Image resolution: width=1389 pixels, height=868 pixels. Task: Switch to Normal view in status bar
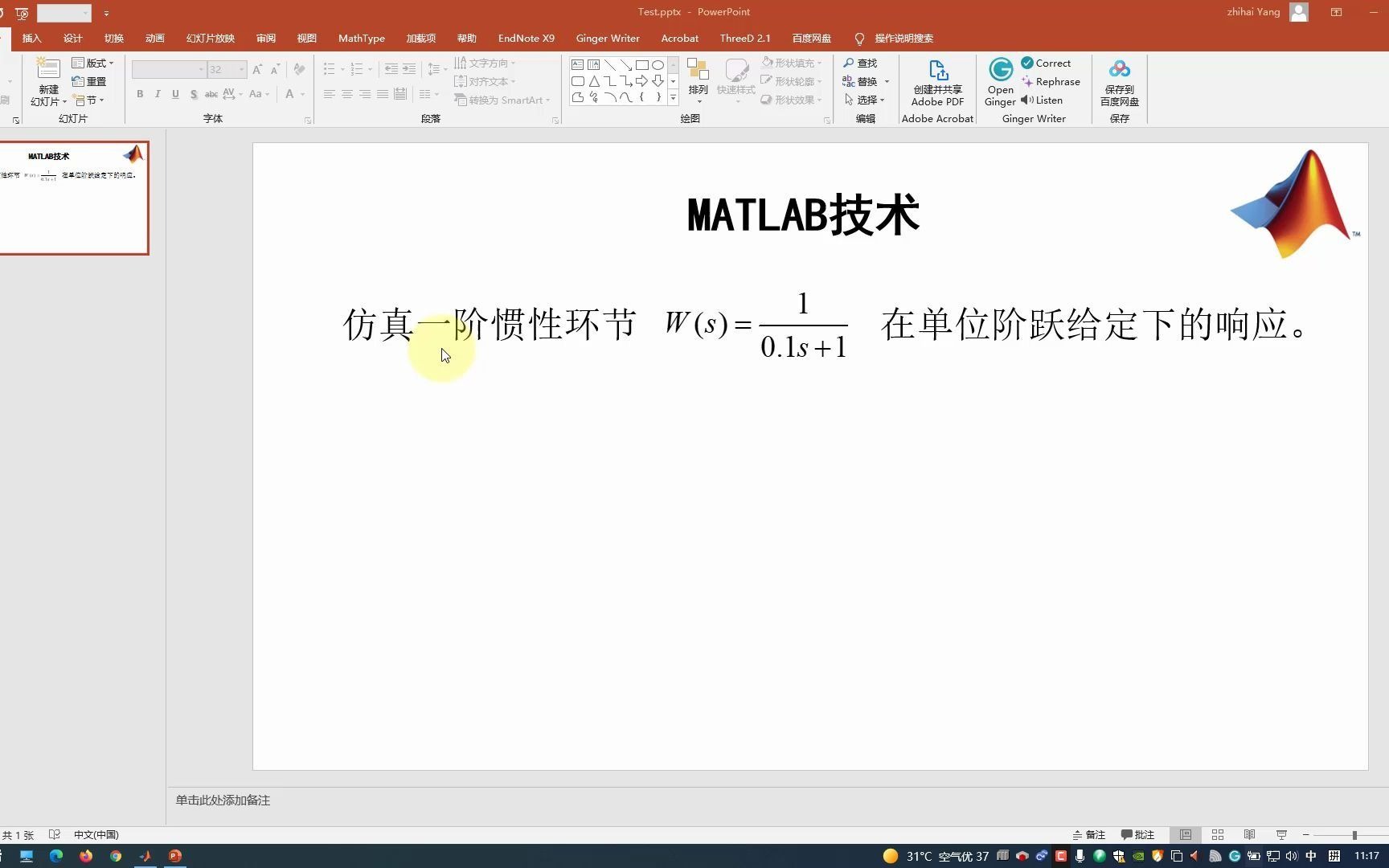1185,835
